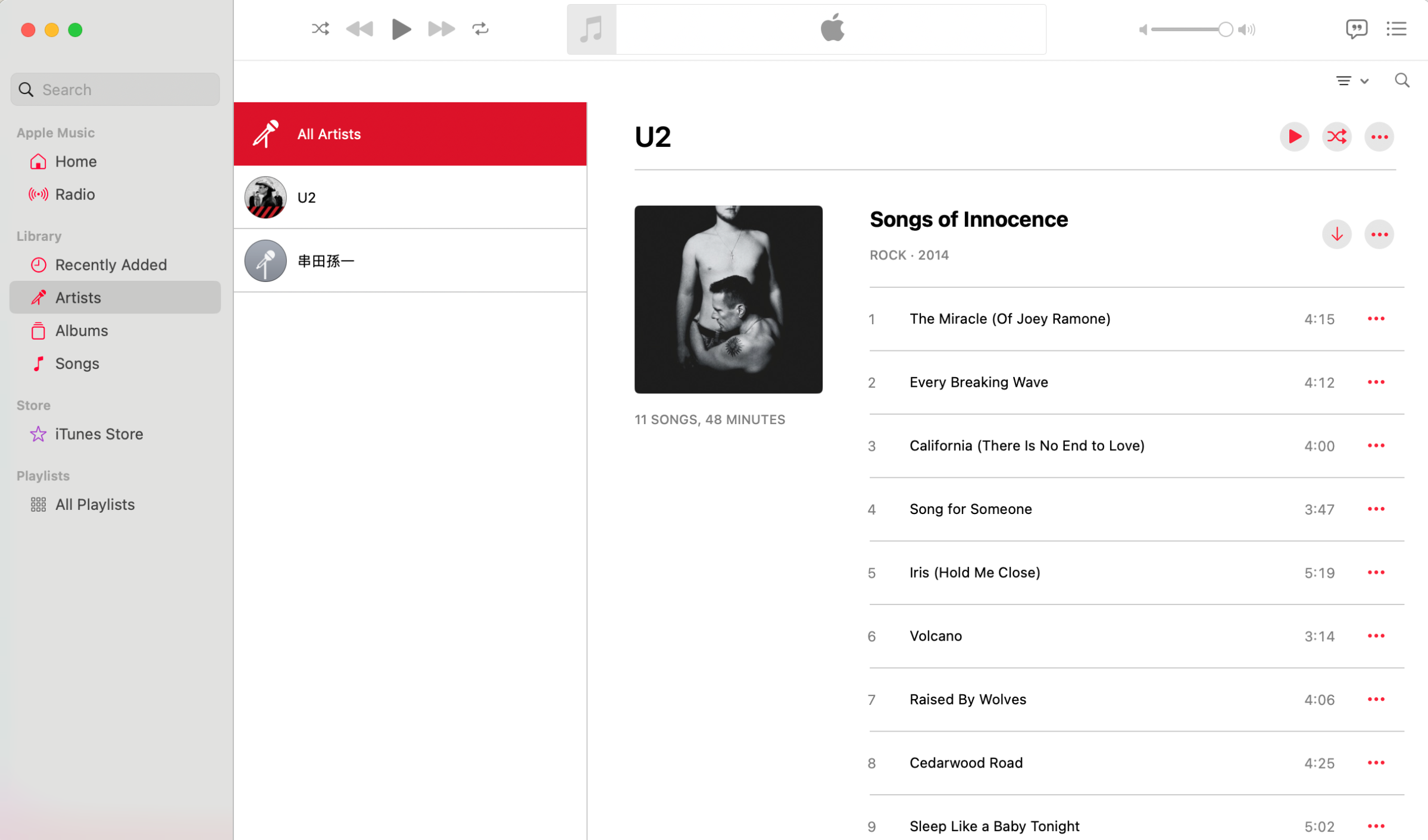Enable shuffle playback in the toolbar

(320, 29)
